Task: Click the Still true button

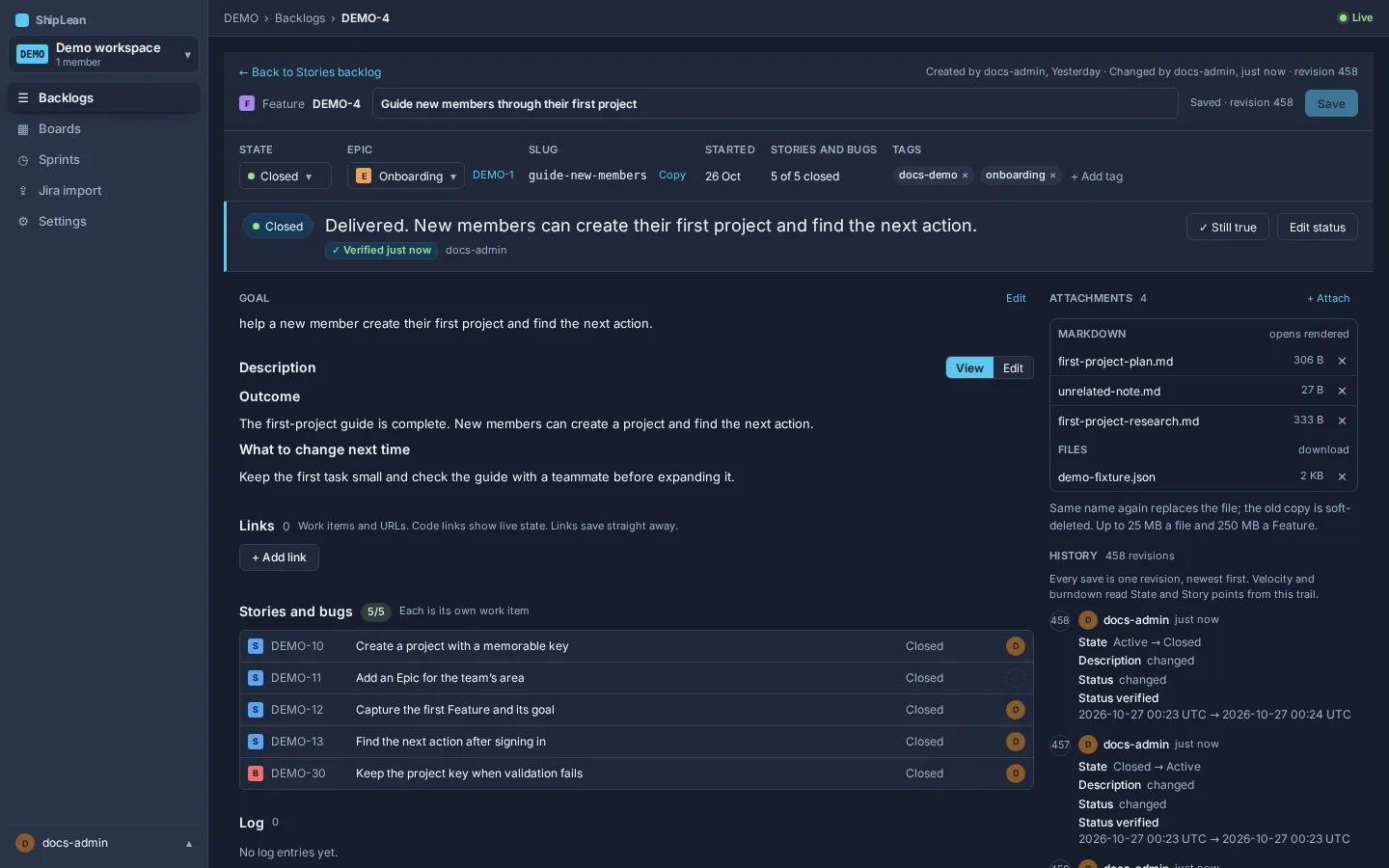Action: tap(1227, 228)
